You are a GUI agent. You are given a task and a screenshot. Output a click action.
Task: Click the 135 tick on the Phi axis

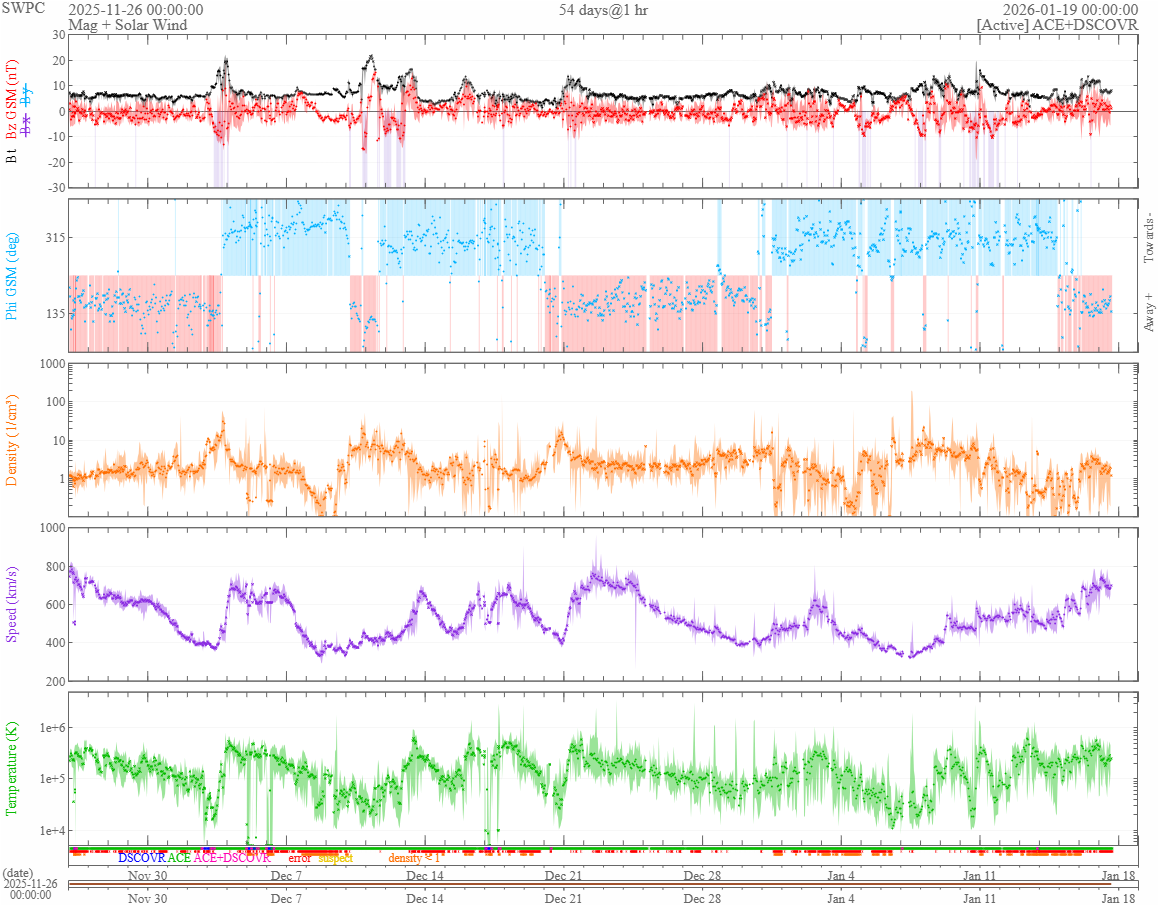pyautogui.click(x=55, y=314)
